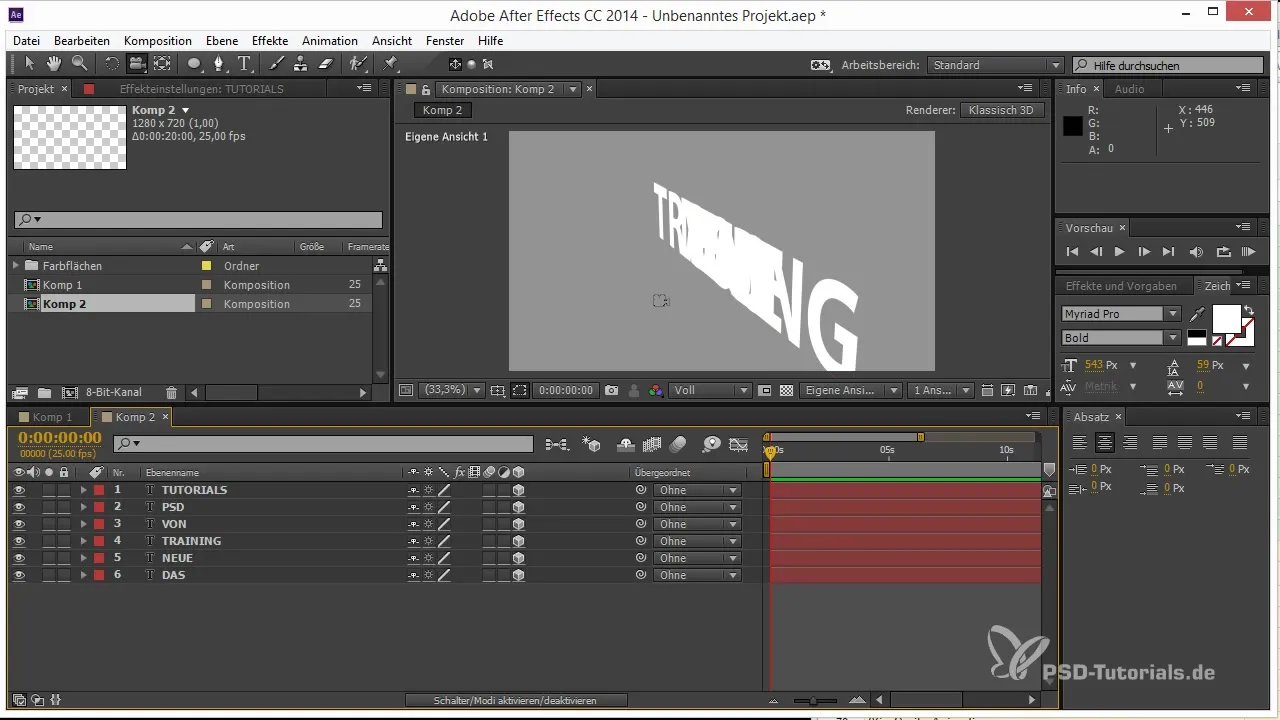
Task: Play the preview
Action: pos(1119,252)
